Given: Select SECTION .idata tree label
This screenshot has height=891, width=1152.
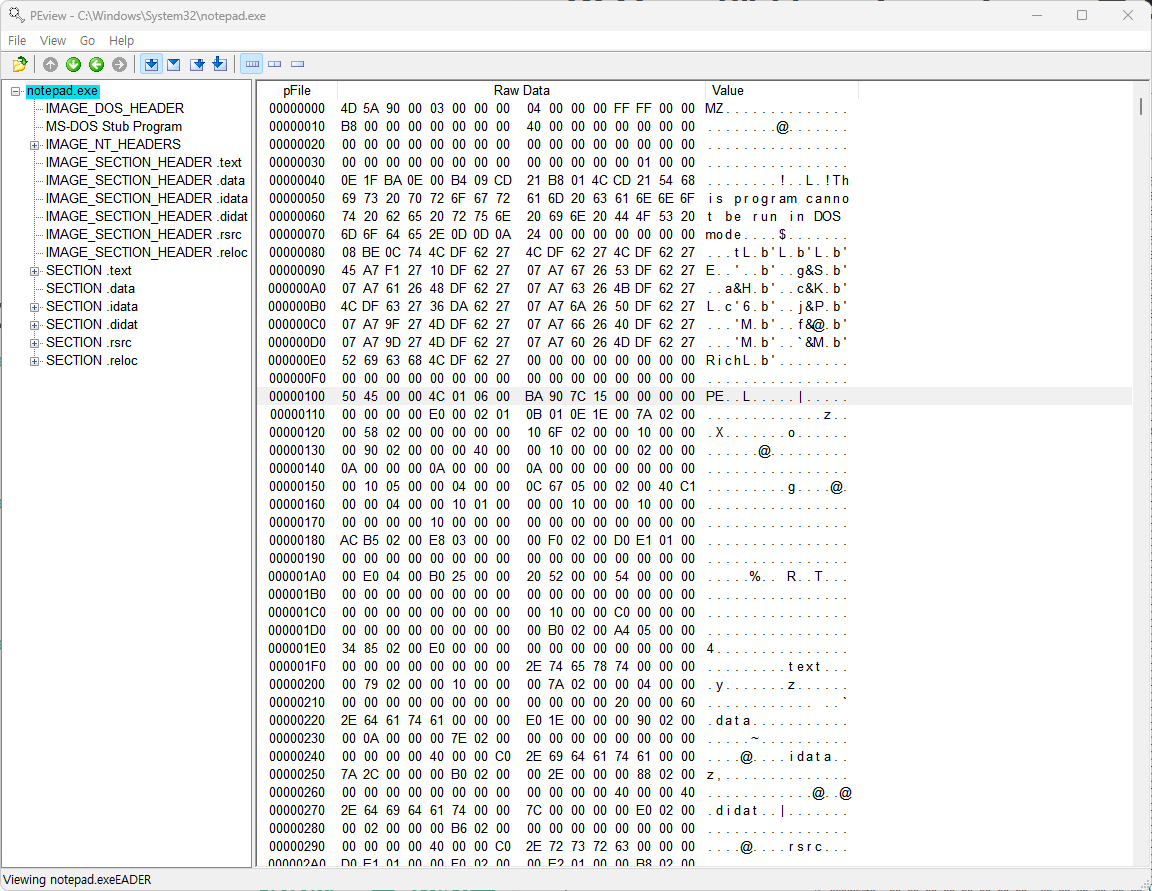Looking at the screenshot, I should [x=92, y=306].
